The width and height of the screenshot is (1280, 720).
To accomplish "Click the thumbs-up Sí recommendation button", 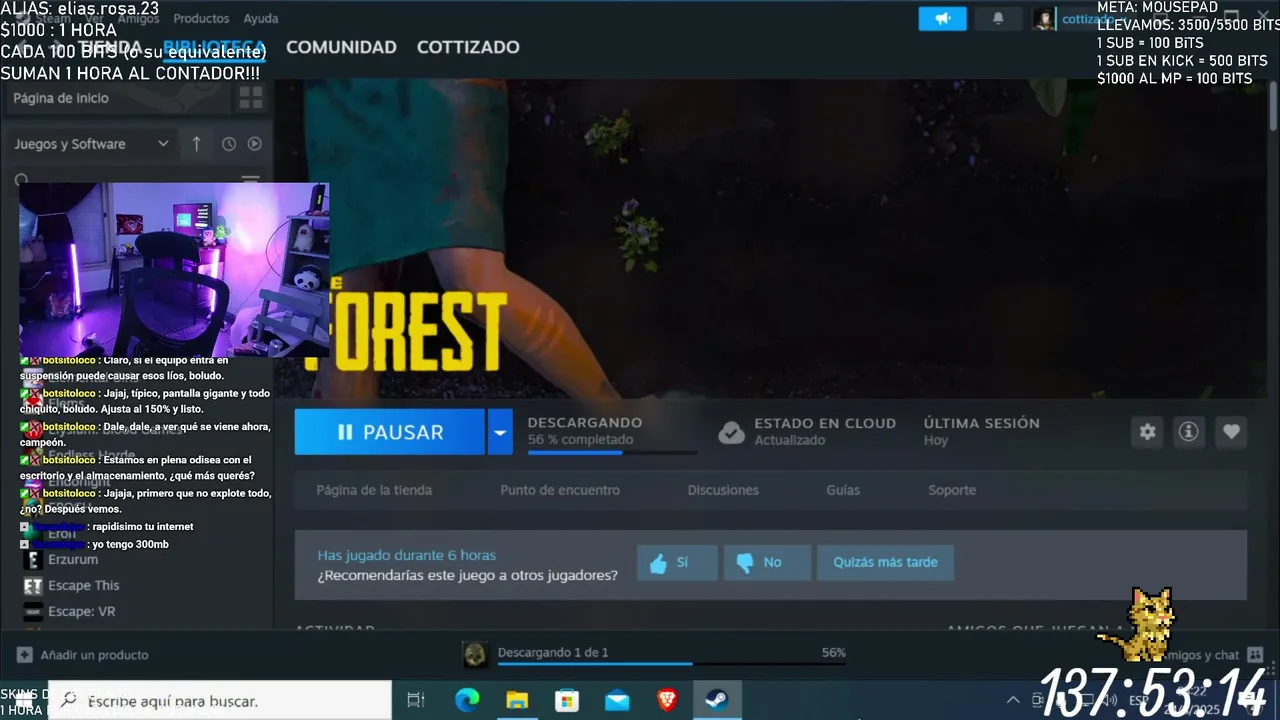I will click(677, 562).
